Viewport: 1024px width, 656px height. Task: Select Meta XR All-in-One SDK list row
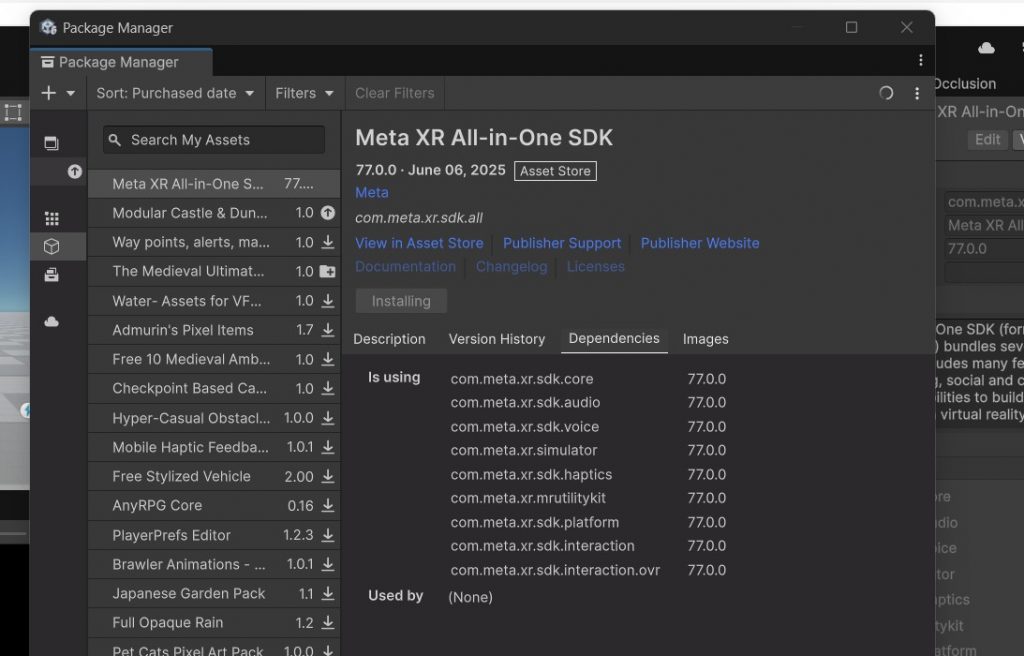pos(214,184)
